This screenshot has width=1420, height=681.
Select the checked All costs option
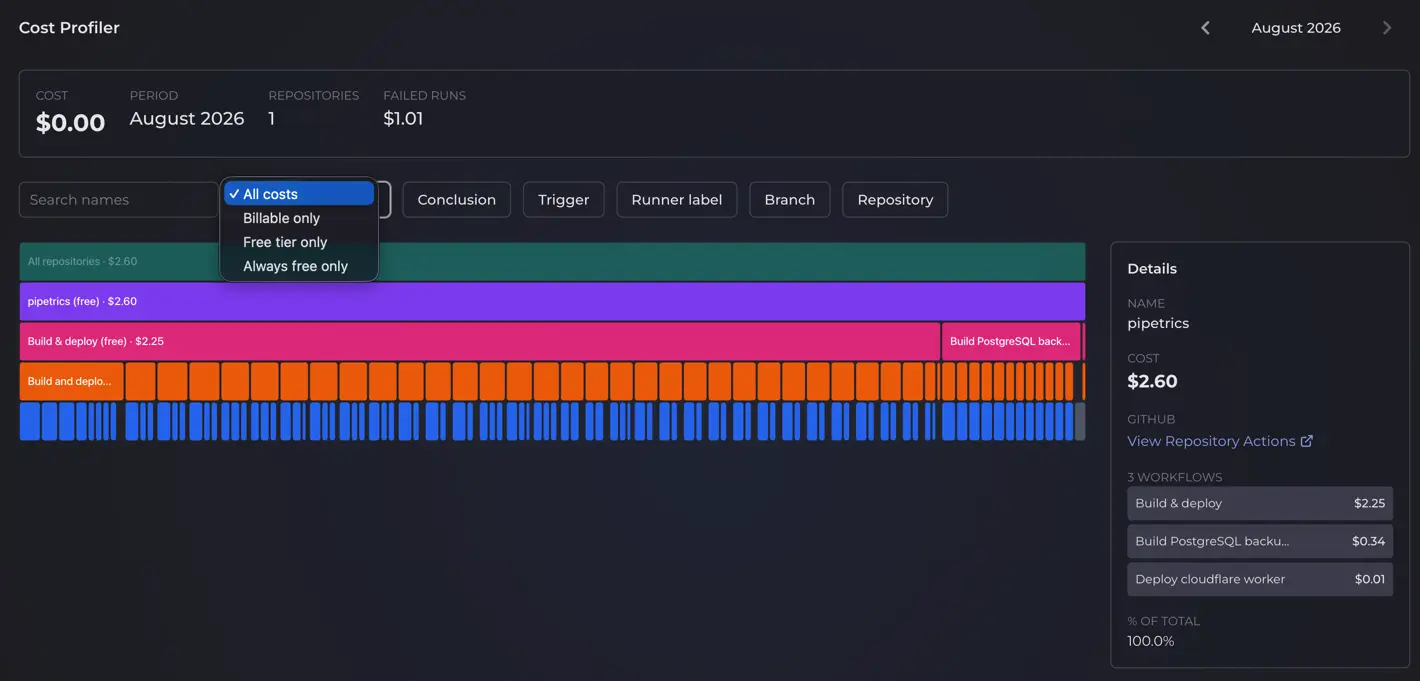[299, 194]
